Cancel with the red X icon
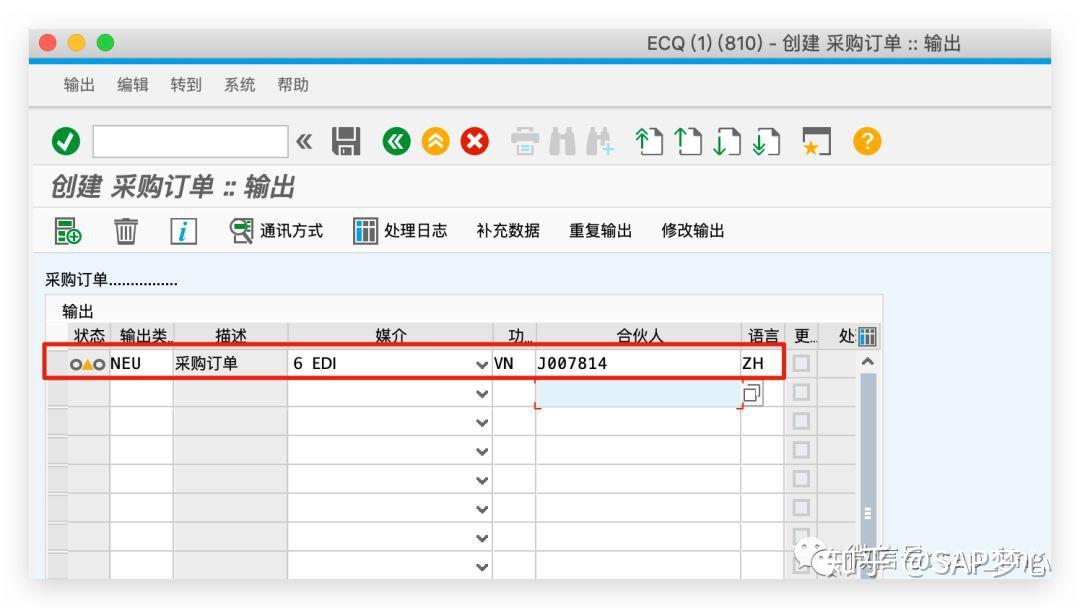 point(475,142)
